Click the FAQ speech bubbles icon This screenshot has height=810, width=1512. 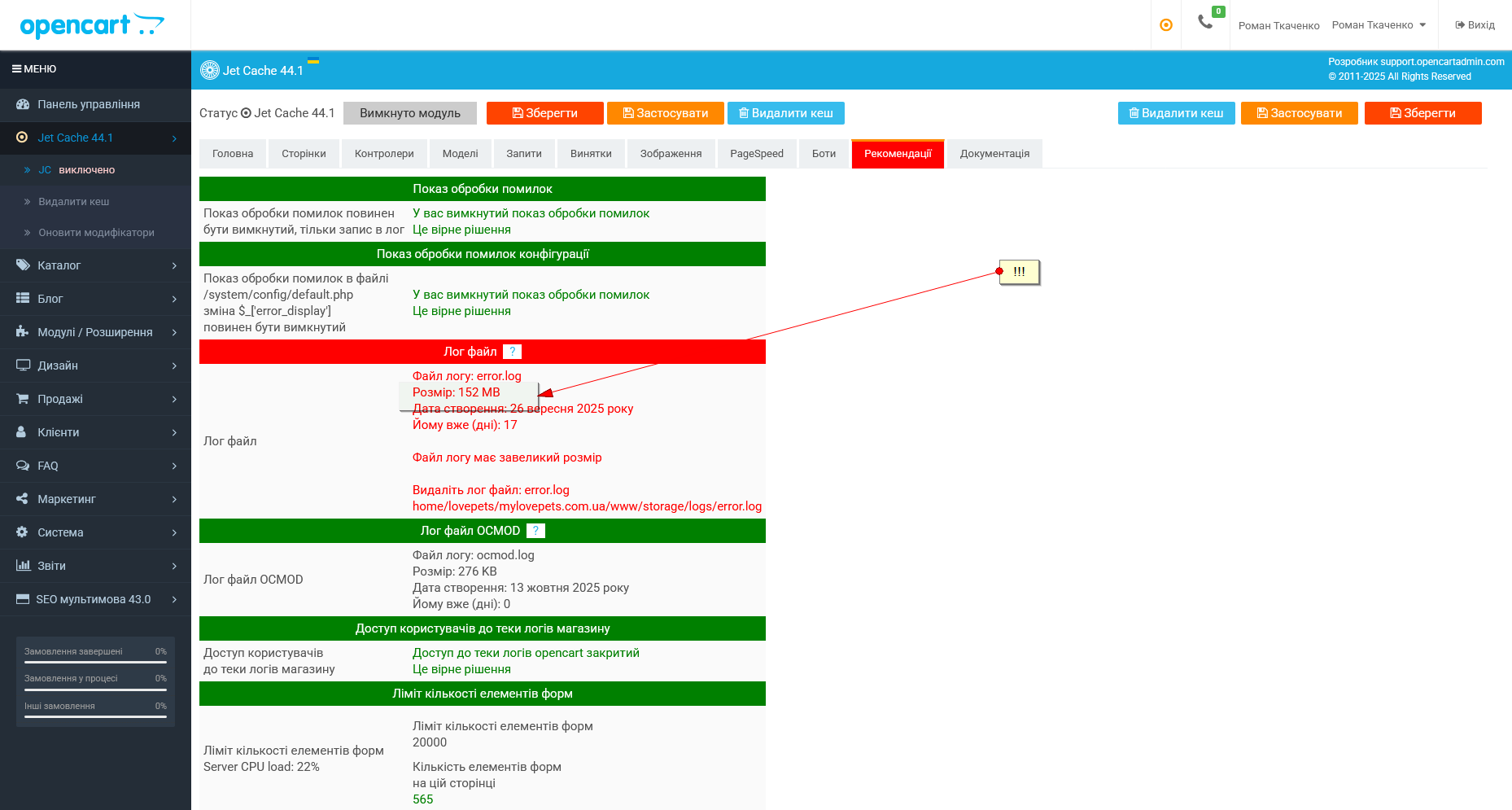point(23,466)
